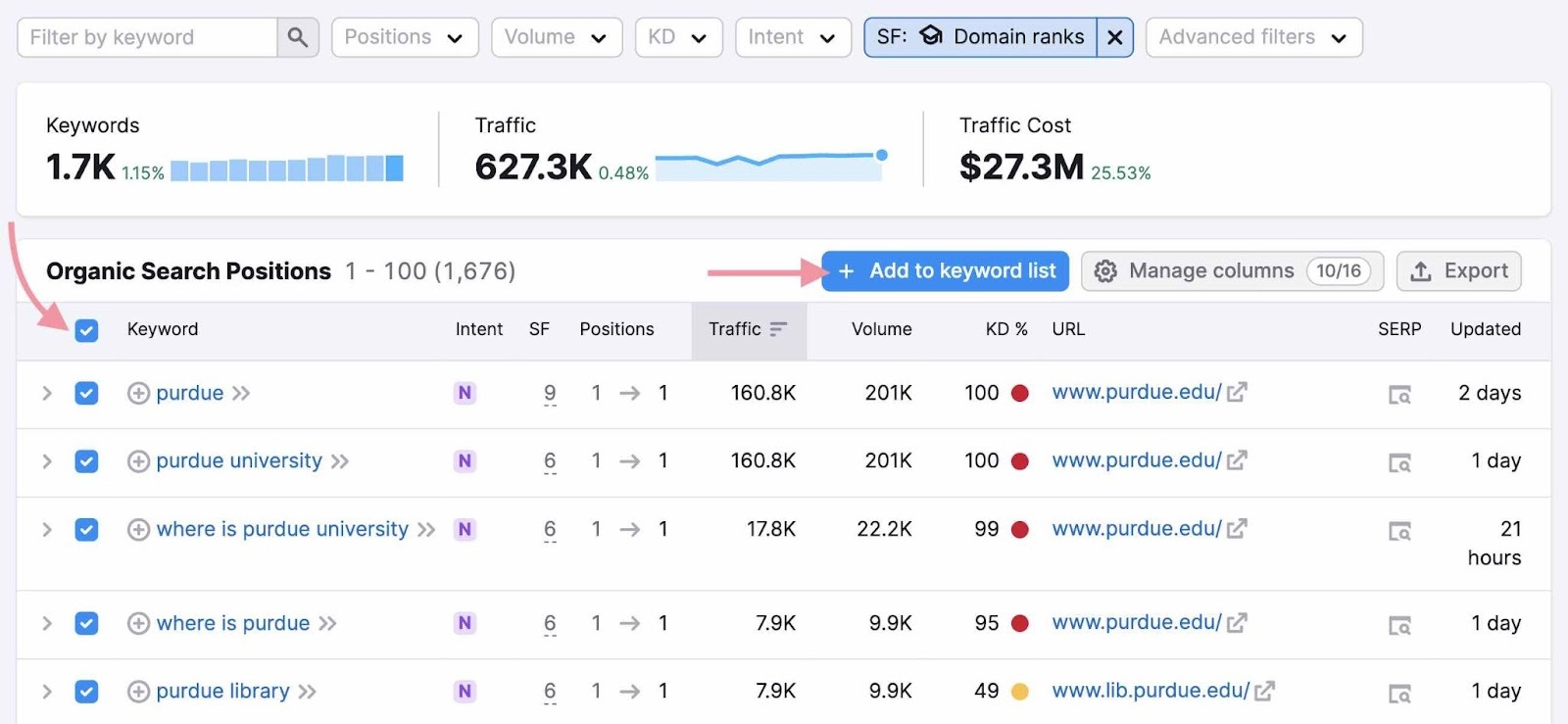Expand the 'purdue university' row details
The width and height of the screenshot is (1568, 724).
pos(46,461)
